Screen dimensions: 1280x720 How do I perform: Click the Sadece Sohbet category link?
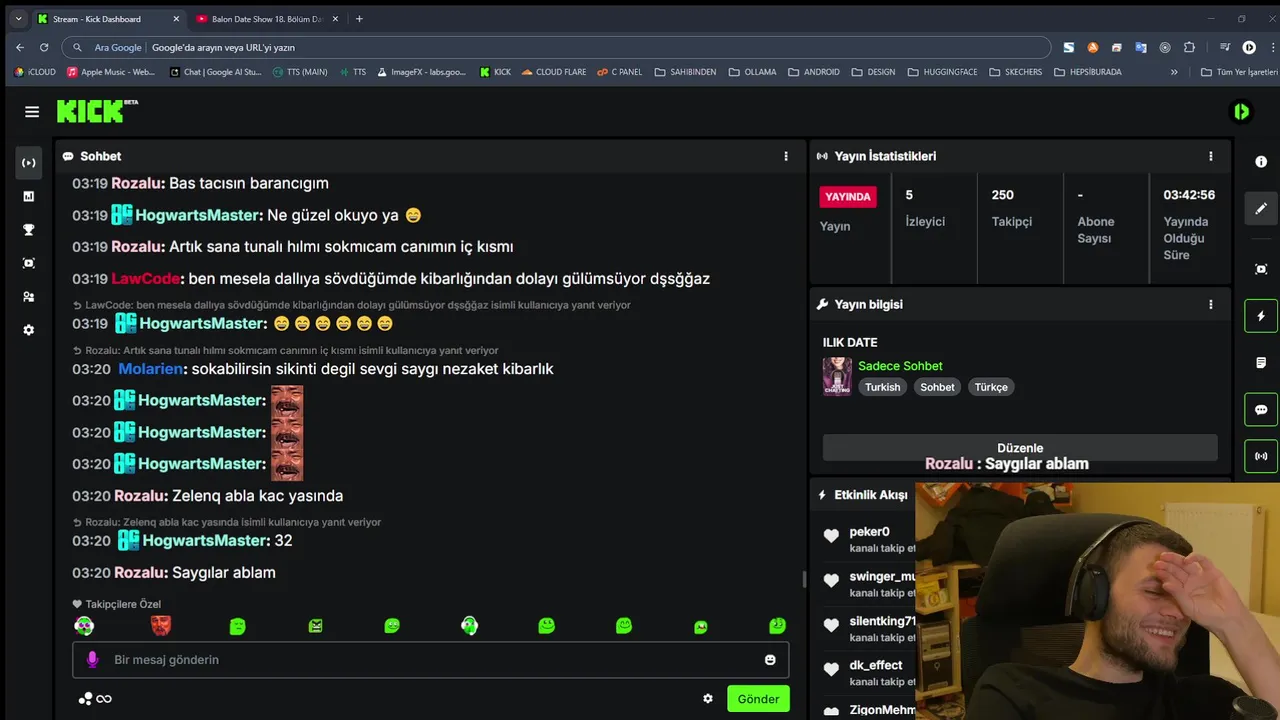coord(900,366)
